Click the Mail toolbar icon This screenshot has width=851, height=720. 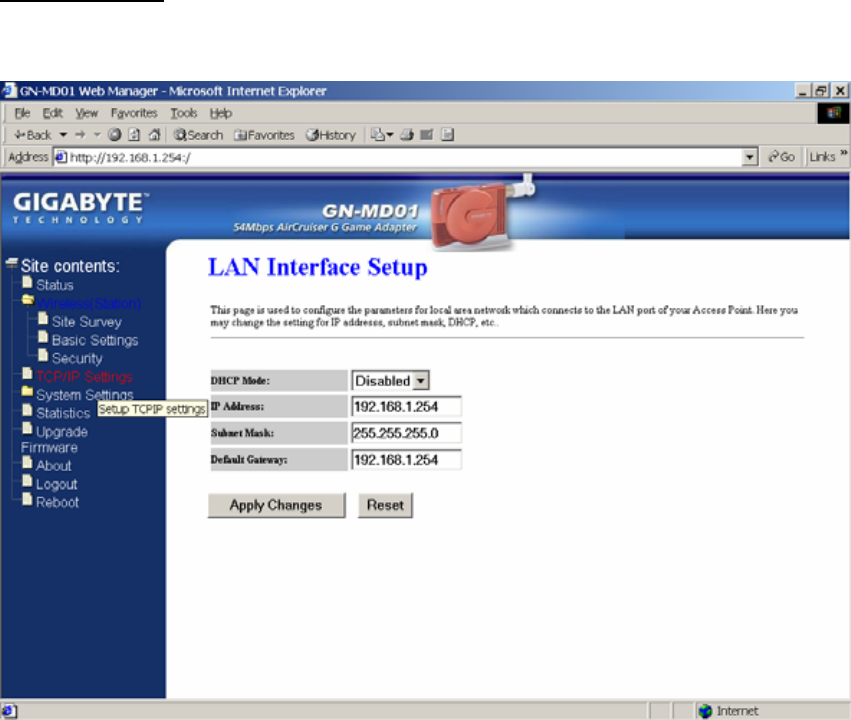tap(382, 135)
